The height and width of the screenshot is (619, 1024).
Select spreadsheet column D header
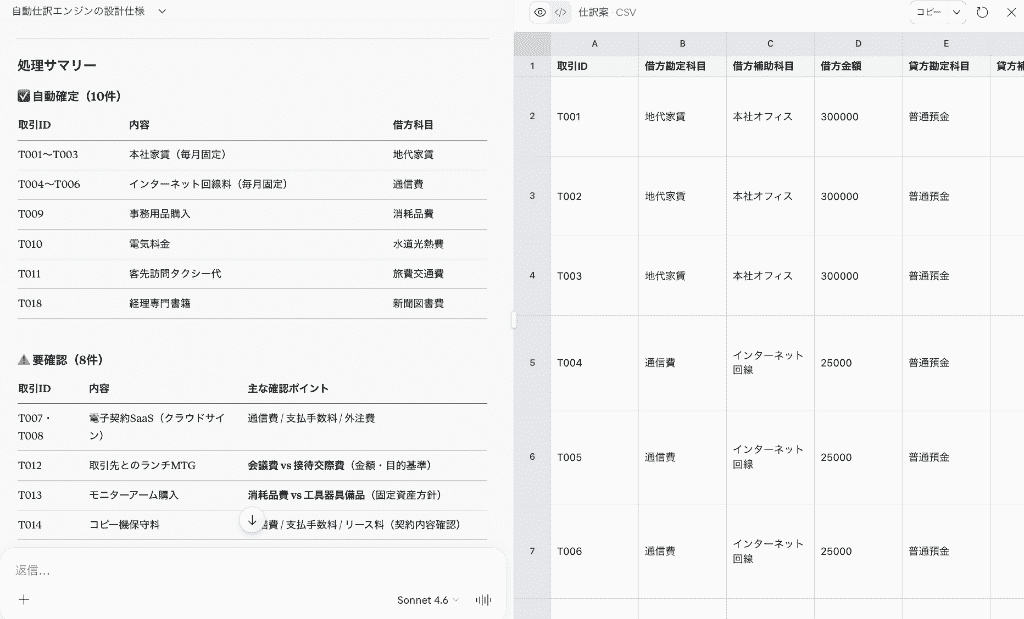click(858, 44)
